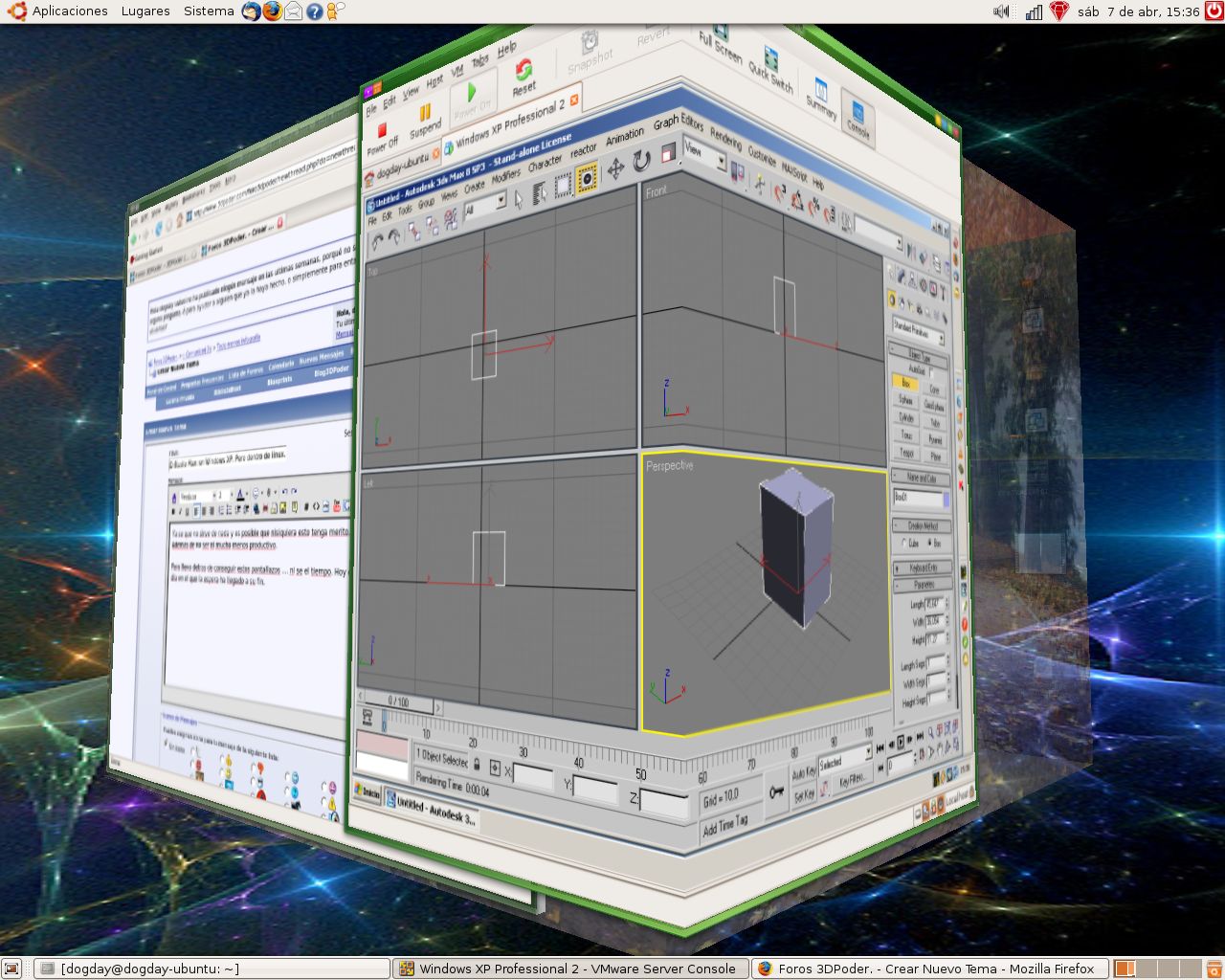Select the Windows XP Professional 2 tab

(x=512, y=122)
